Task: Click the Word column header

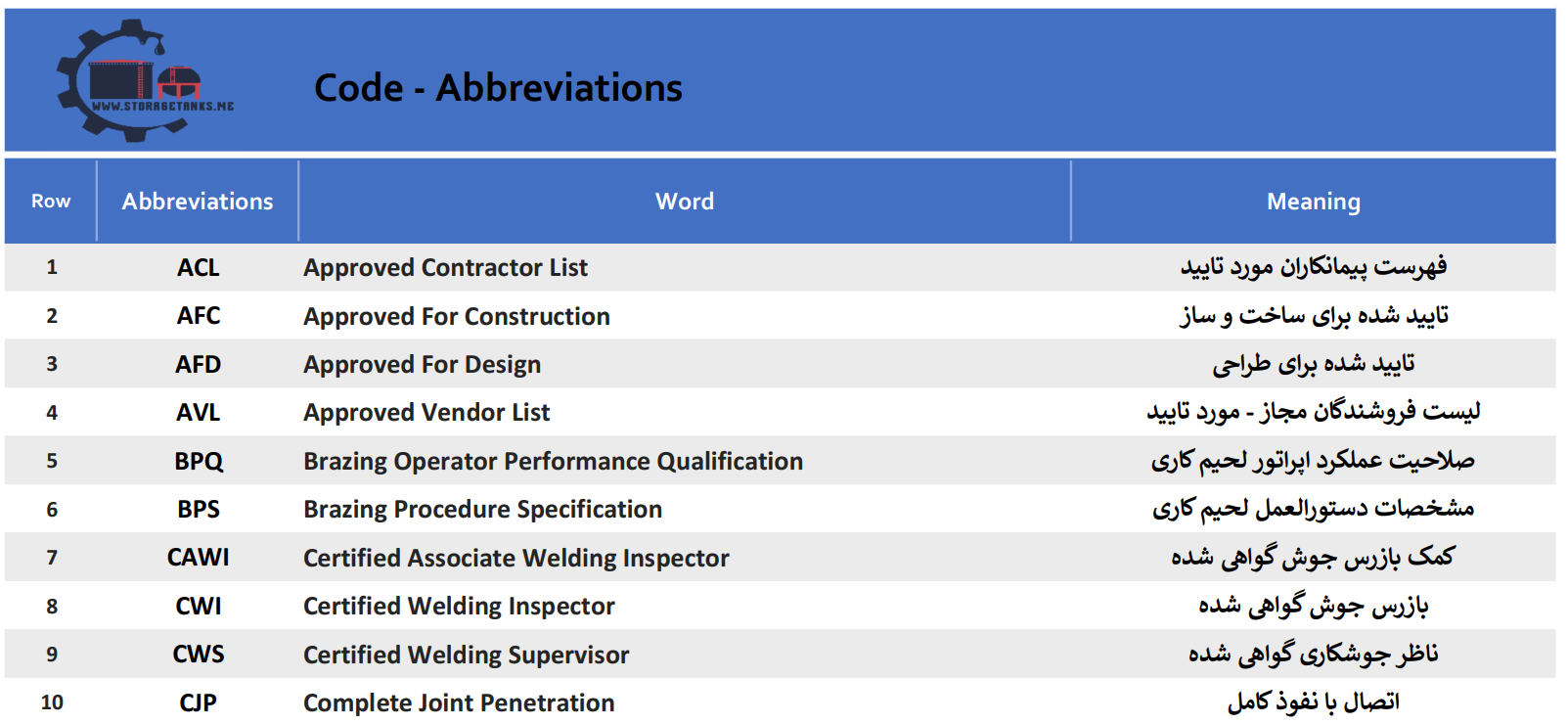Action: tap(685, 202)
